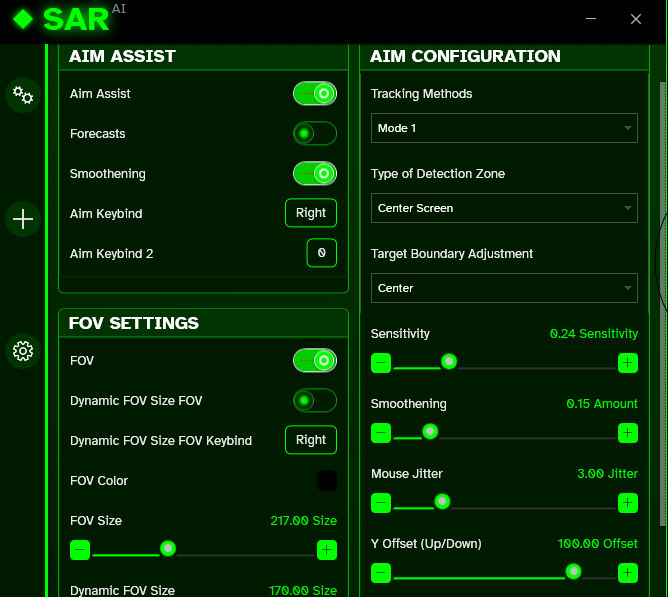Click the Aim Keybind 2 button

[321, 254]
